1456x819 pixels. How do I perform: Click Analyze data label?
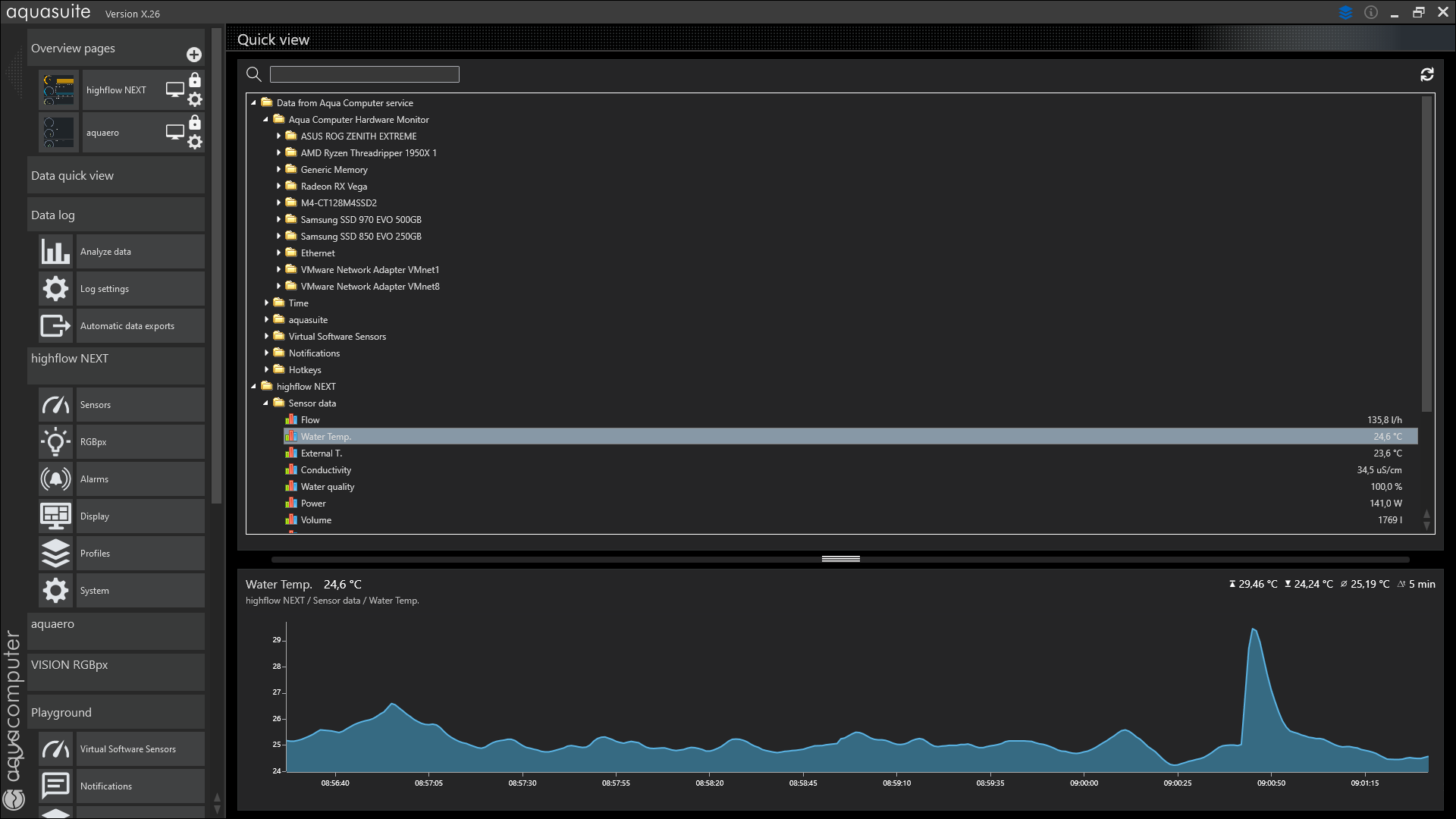point(105,252)
